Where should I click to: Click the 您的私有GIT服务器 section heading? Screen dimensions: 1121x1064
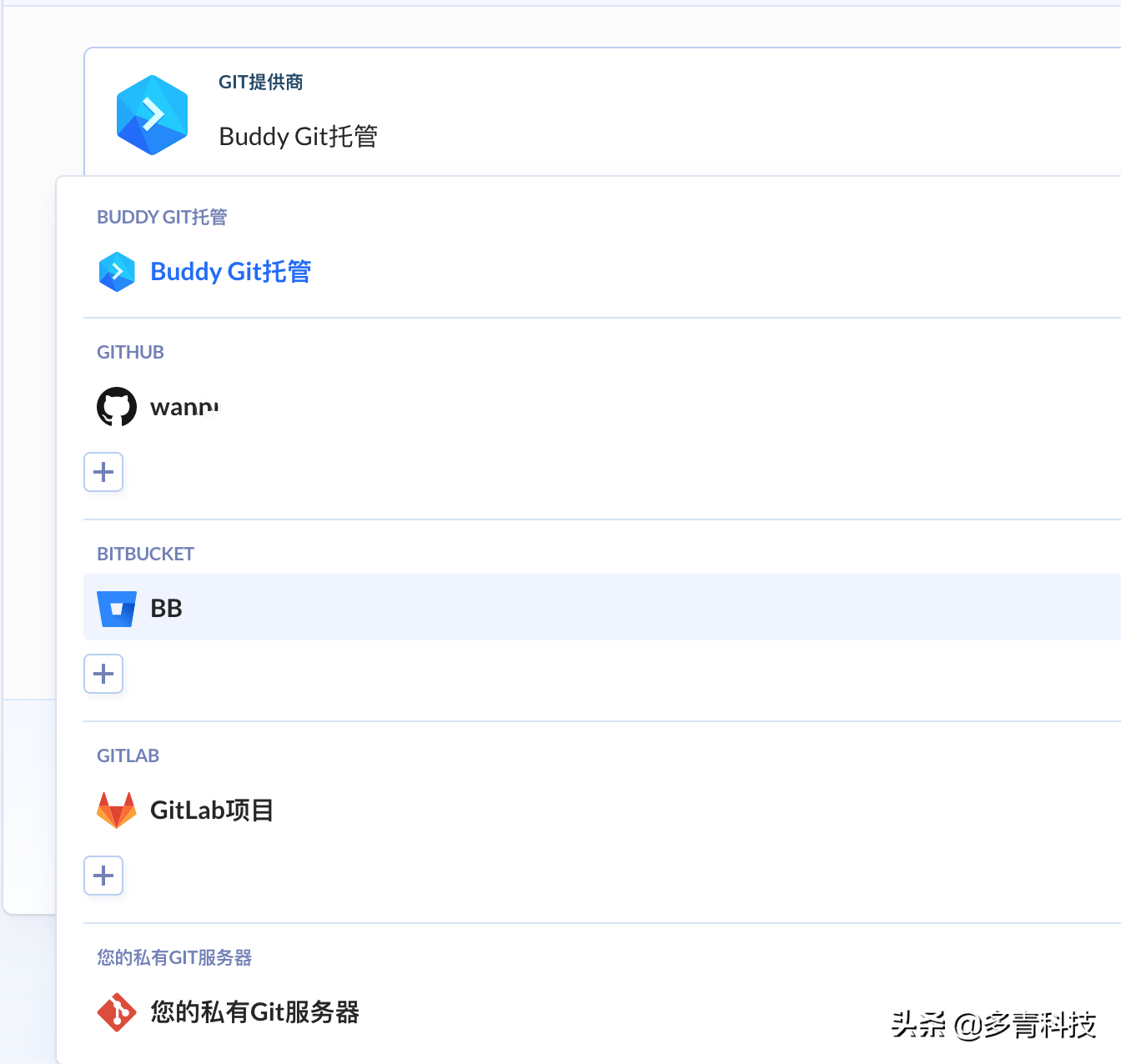(174, 957)
